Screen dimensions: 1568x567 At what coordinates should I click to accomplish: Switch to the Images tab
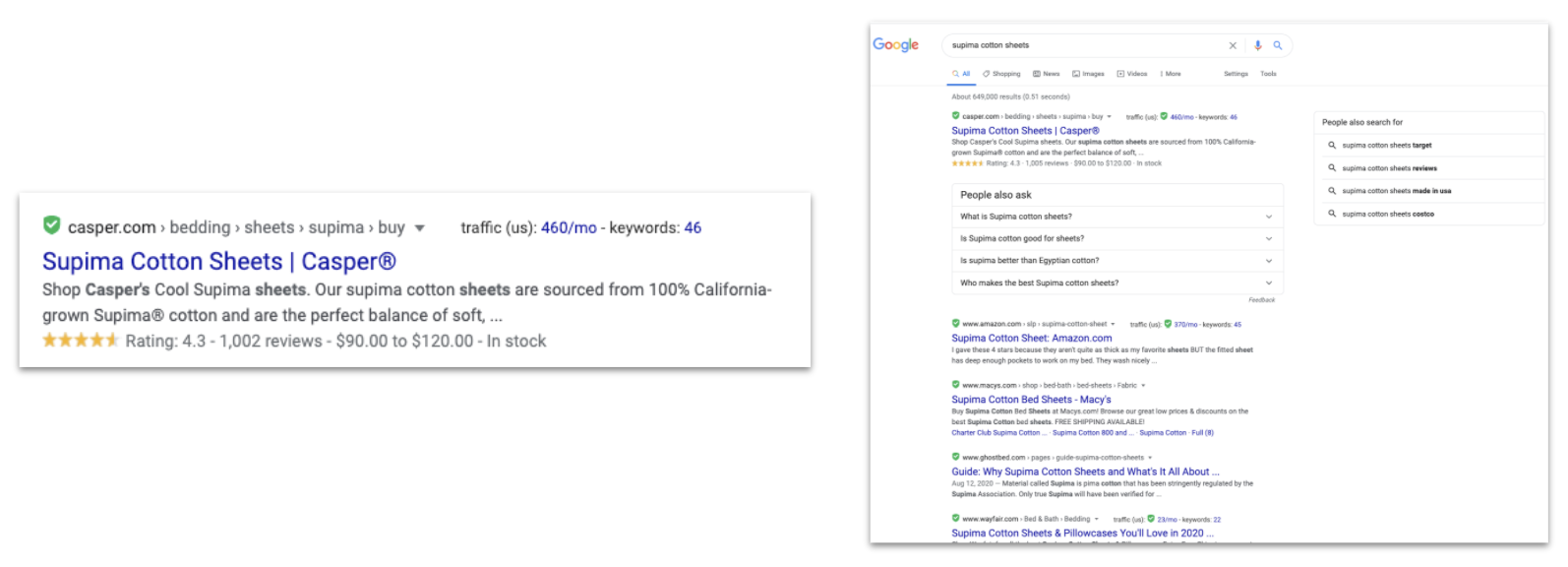pos(1088,74)
